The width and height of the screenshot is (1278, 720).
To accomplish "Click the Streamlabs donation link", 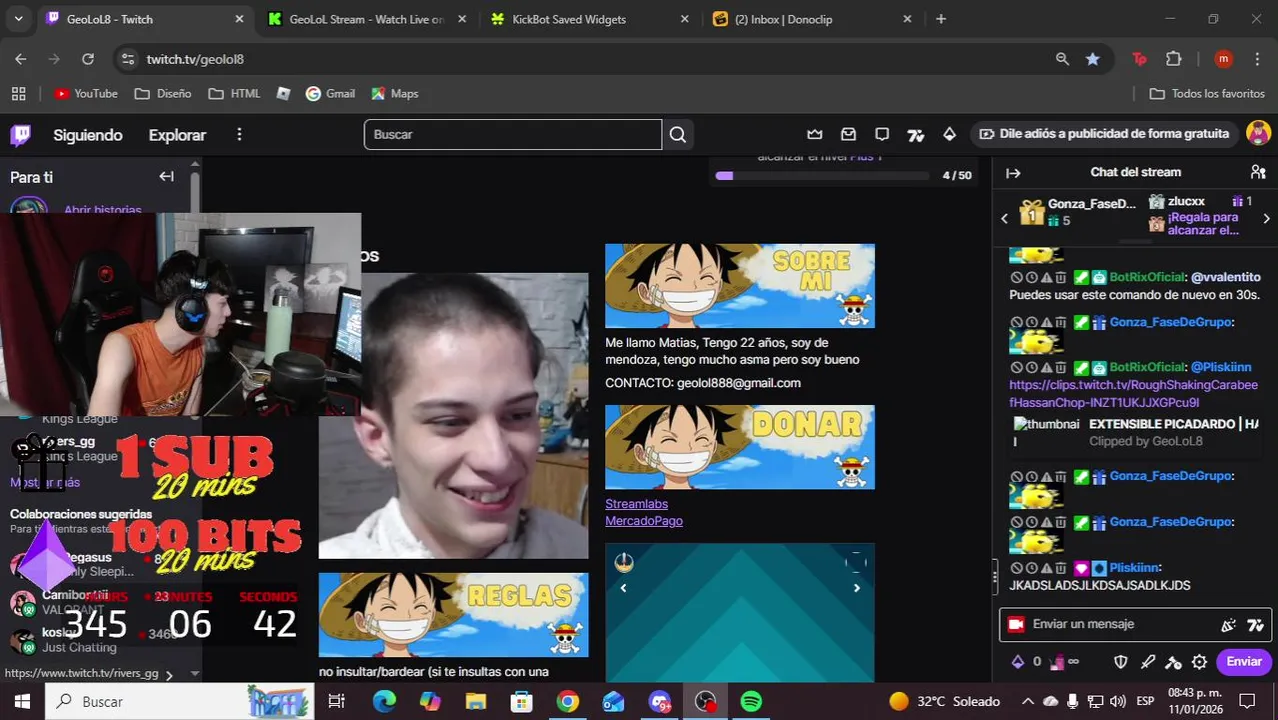I will coord(636,504).
